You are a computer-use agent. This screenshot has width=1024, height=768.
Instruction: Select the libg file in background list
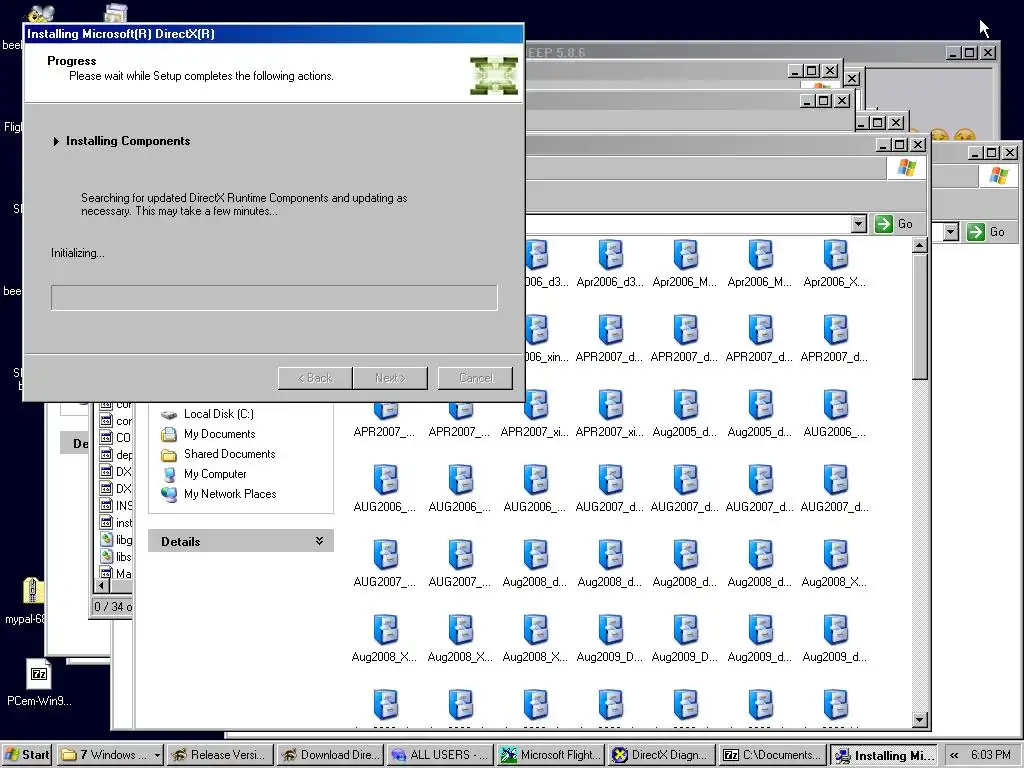click(116, 539)
